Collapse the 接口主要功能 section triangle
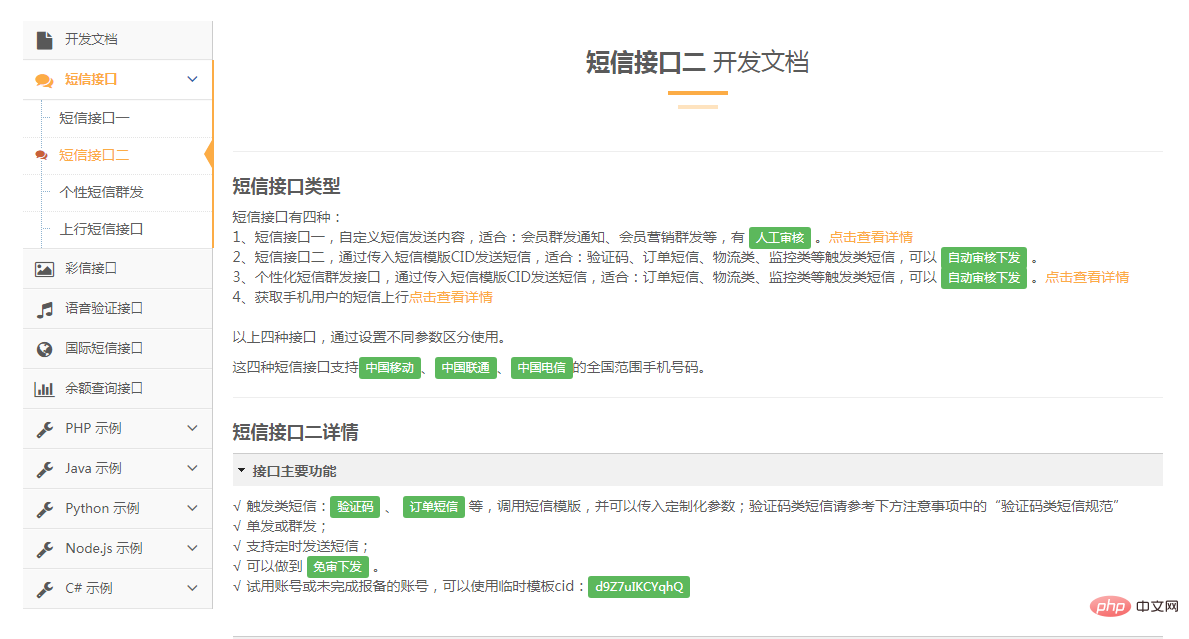 click(241, 471)
